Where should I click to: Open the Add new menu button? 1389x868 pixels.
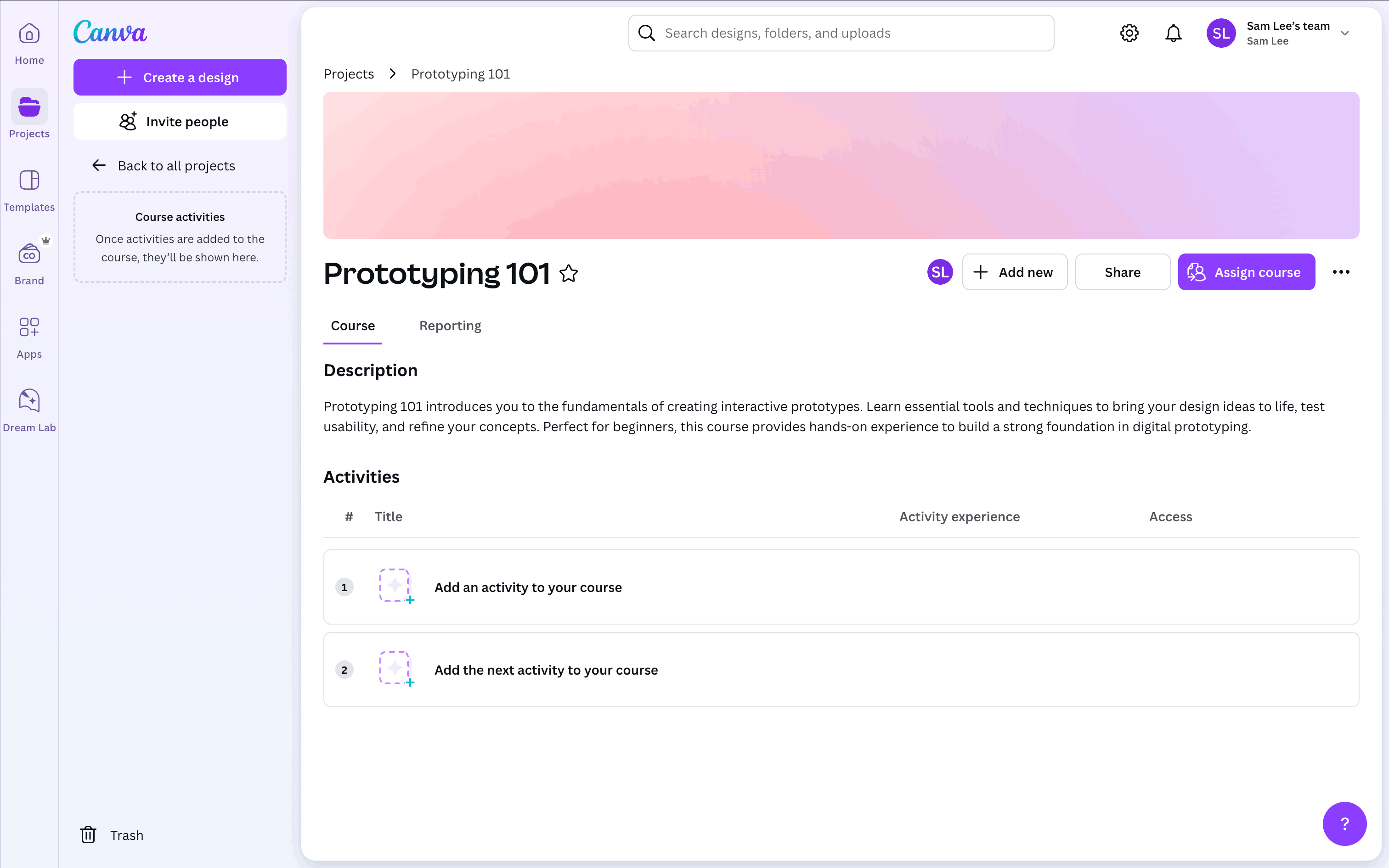[x=1014, y=272]
